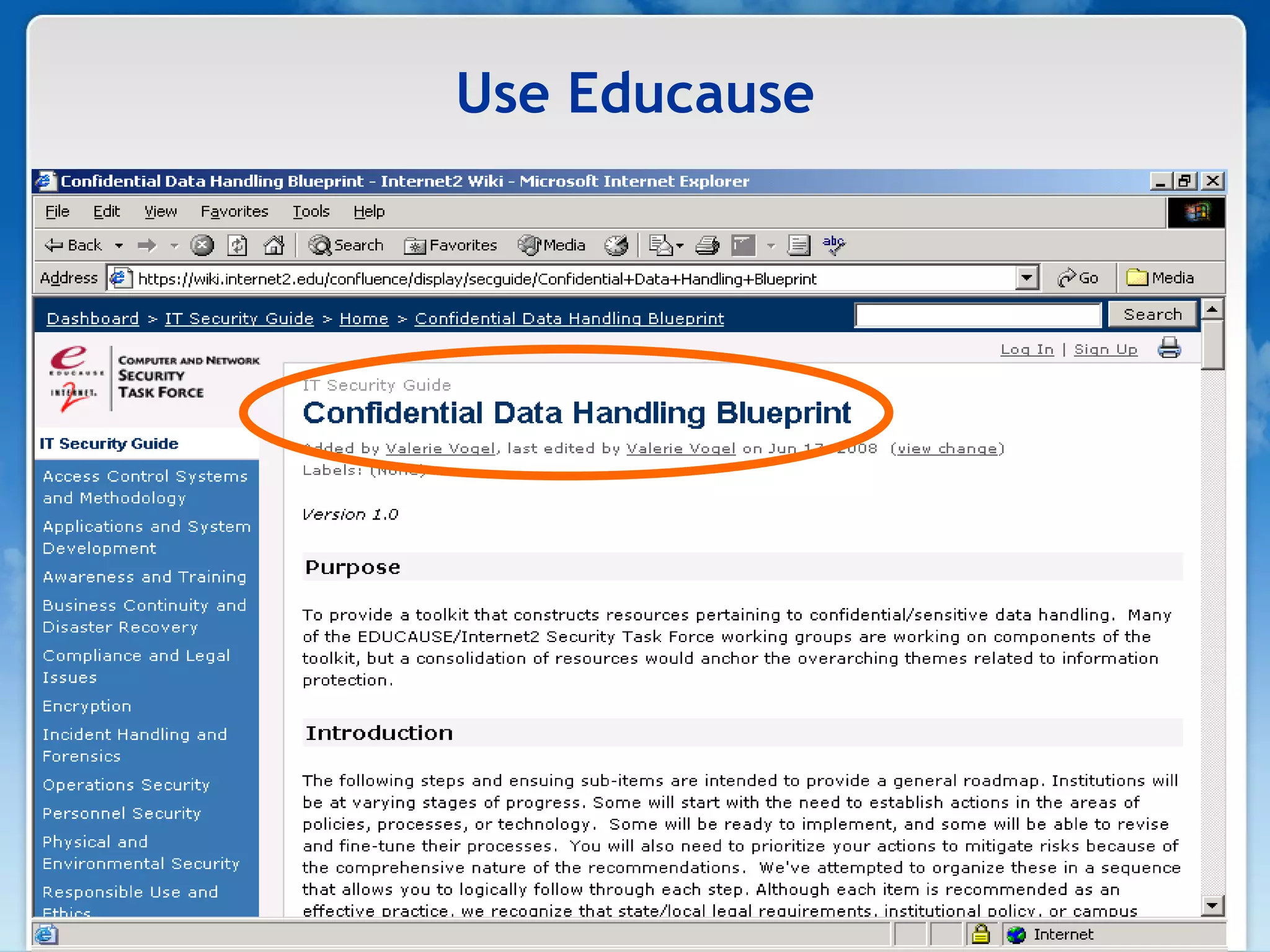This screenshot has width=1270, height=952.
Task: Click the page icon in address bar
Action: pos(120,278)
